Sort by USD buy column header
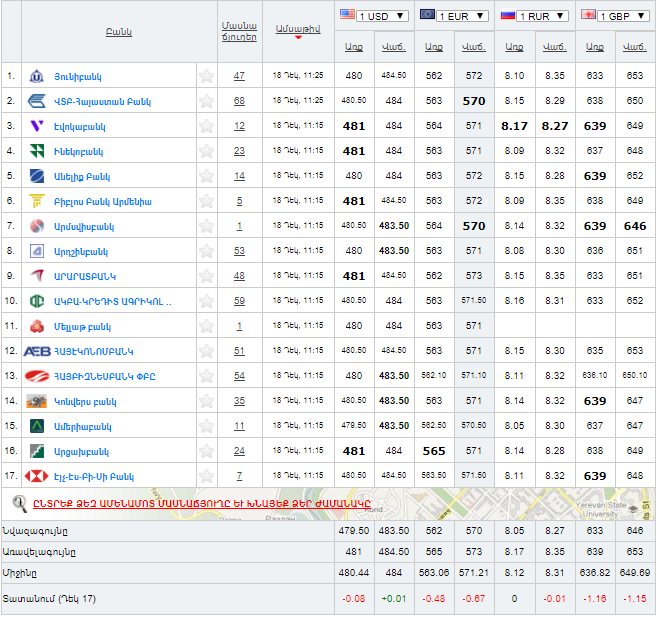This screenshot has width=656, height=617. [x=354, y=47]
